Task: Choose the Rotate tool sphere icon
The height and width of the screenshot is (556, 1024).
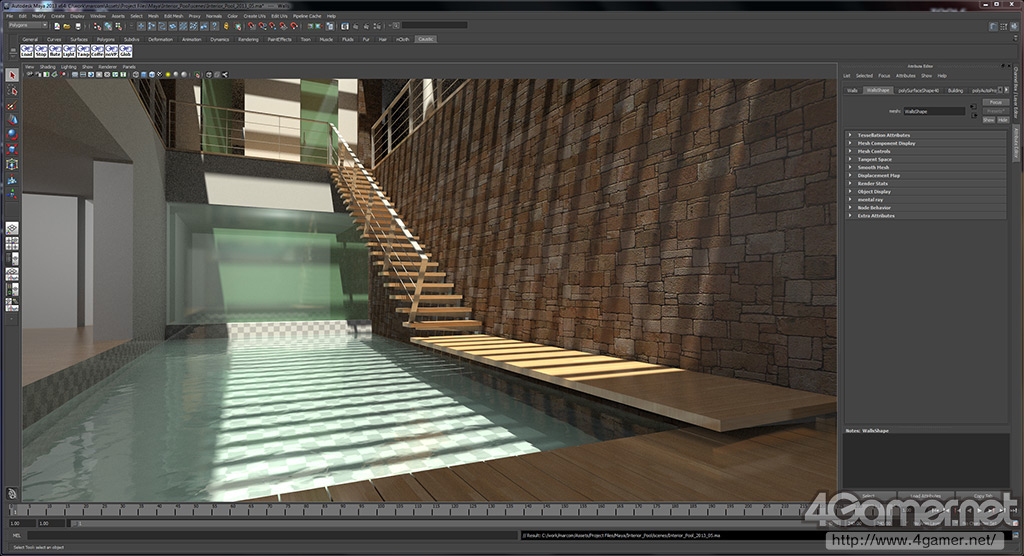Action: point(12,134)
